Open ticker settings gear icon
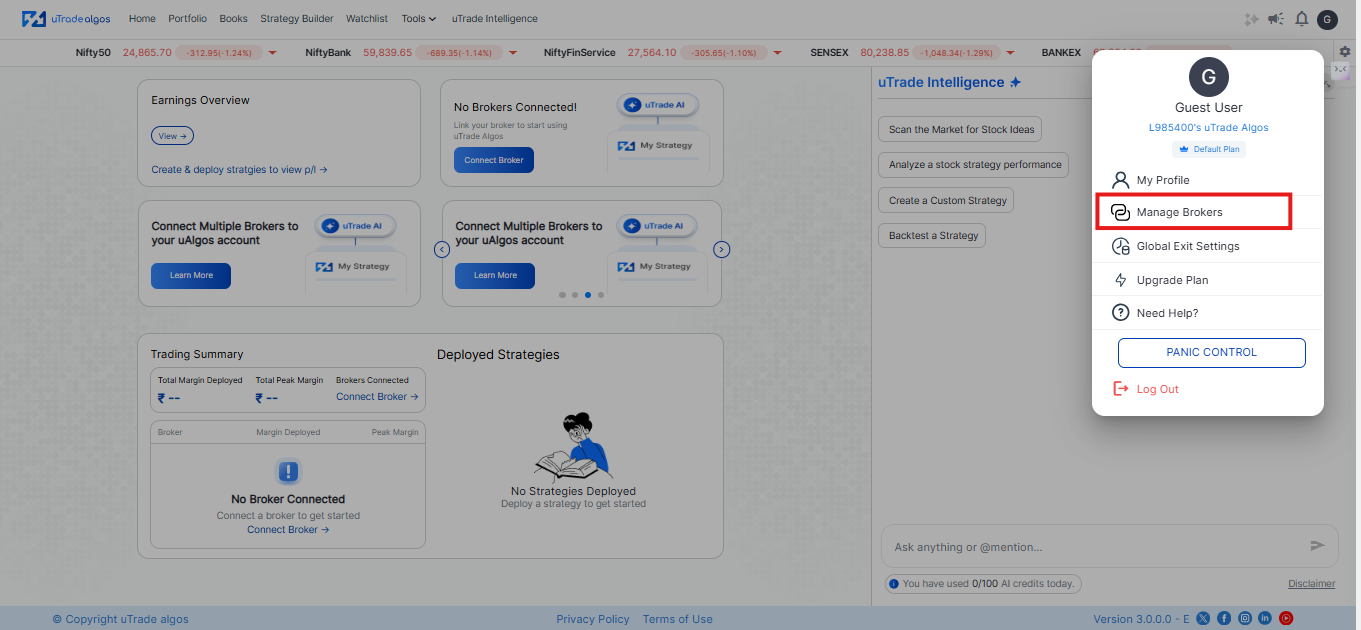Screen dimensions: 1361x630 tap(1345, 51)
